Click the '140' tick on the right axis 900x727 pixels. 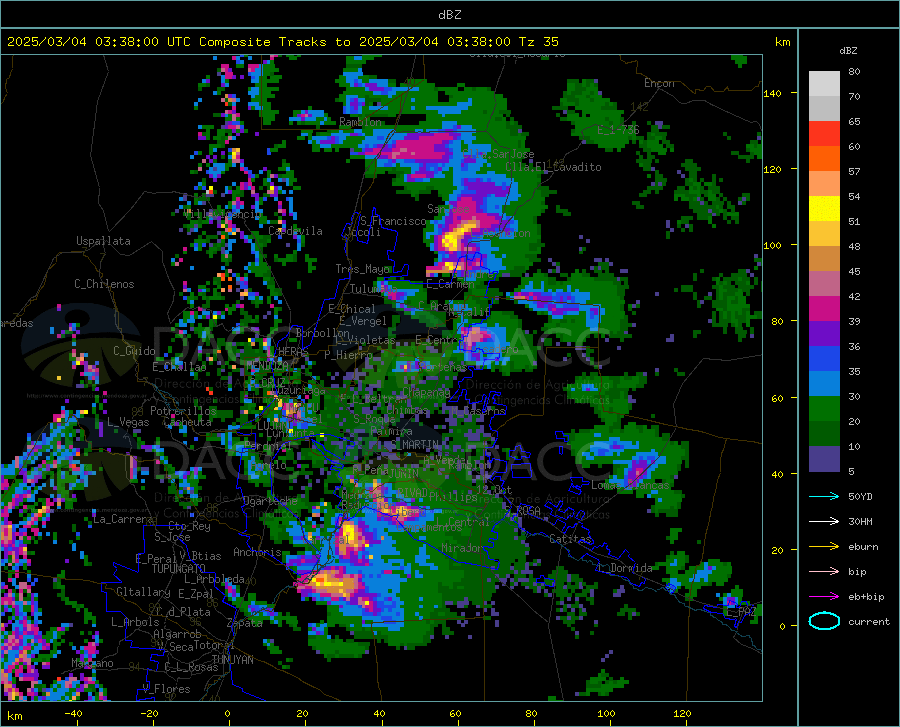pyautogui.click(x=773, y=93)
